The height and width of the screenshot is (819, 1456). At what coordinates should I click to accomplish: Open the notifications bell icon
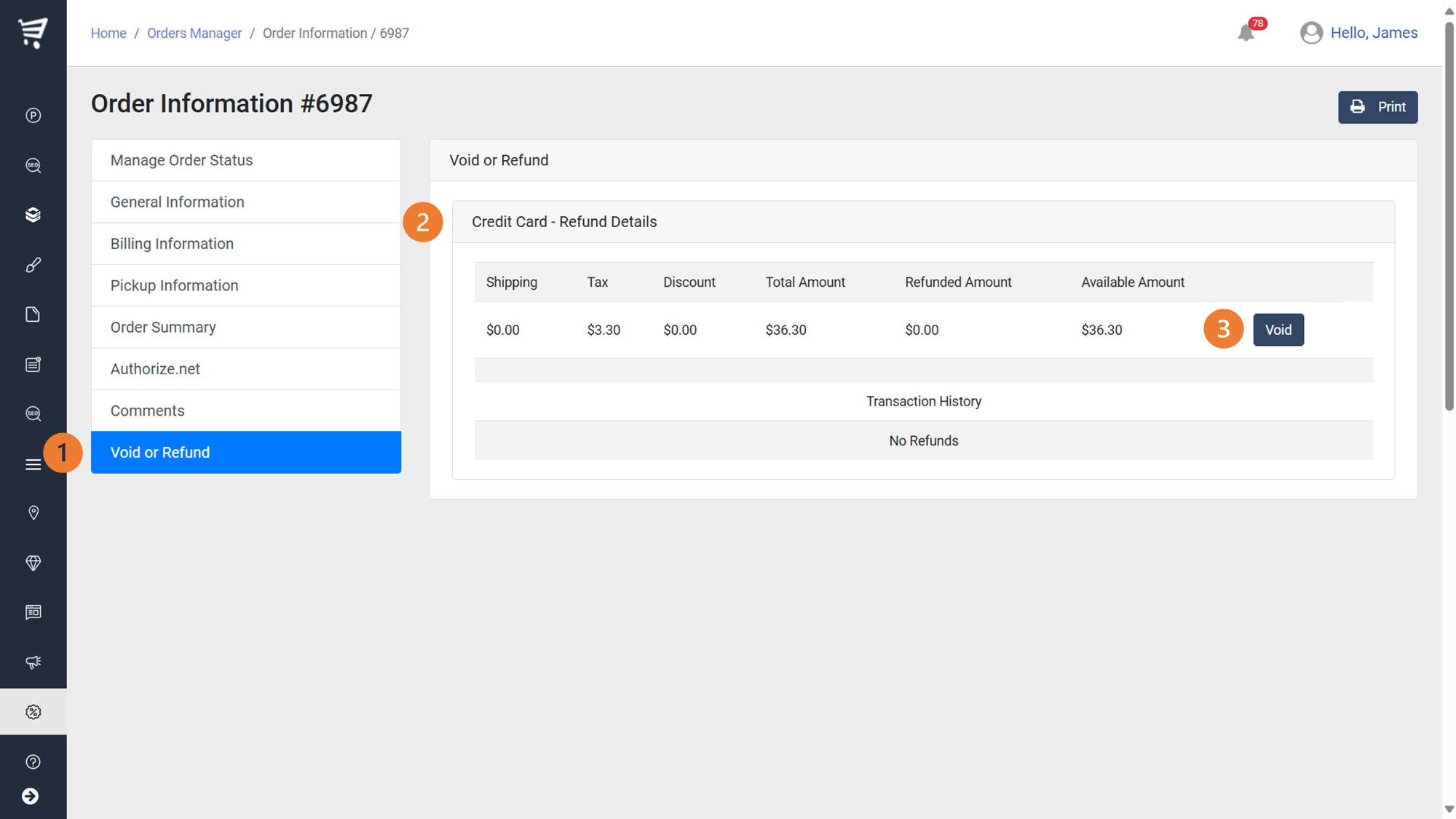[x=1246, y=33]
